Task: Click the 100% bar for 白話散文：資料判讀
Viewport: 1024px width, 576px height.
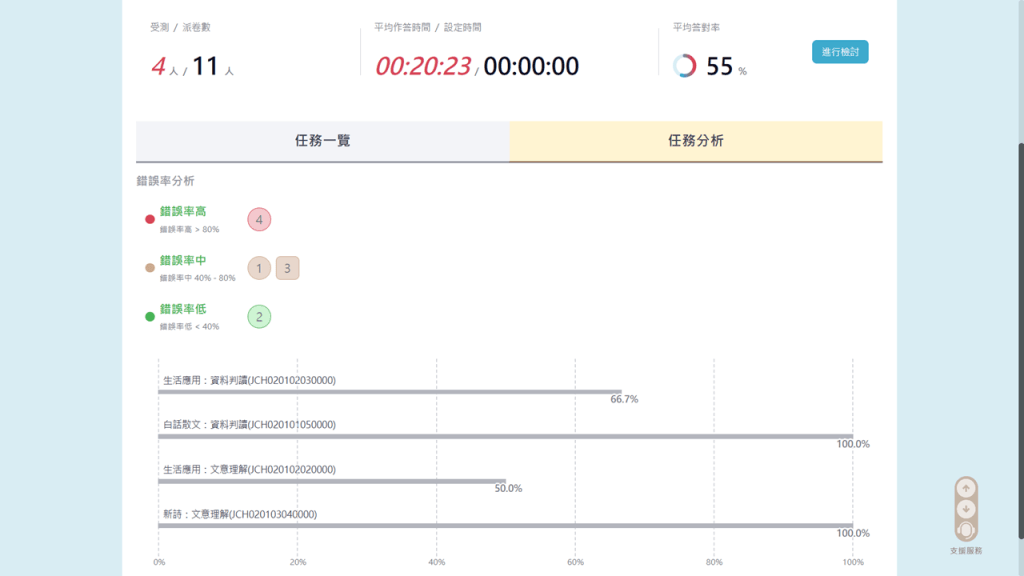Action: pyautogui.click(x=505, y=436)
